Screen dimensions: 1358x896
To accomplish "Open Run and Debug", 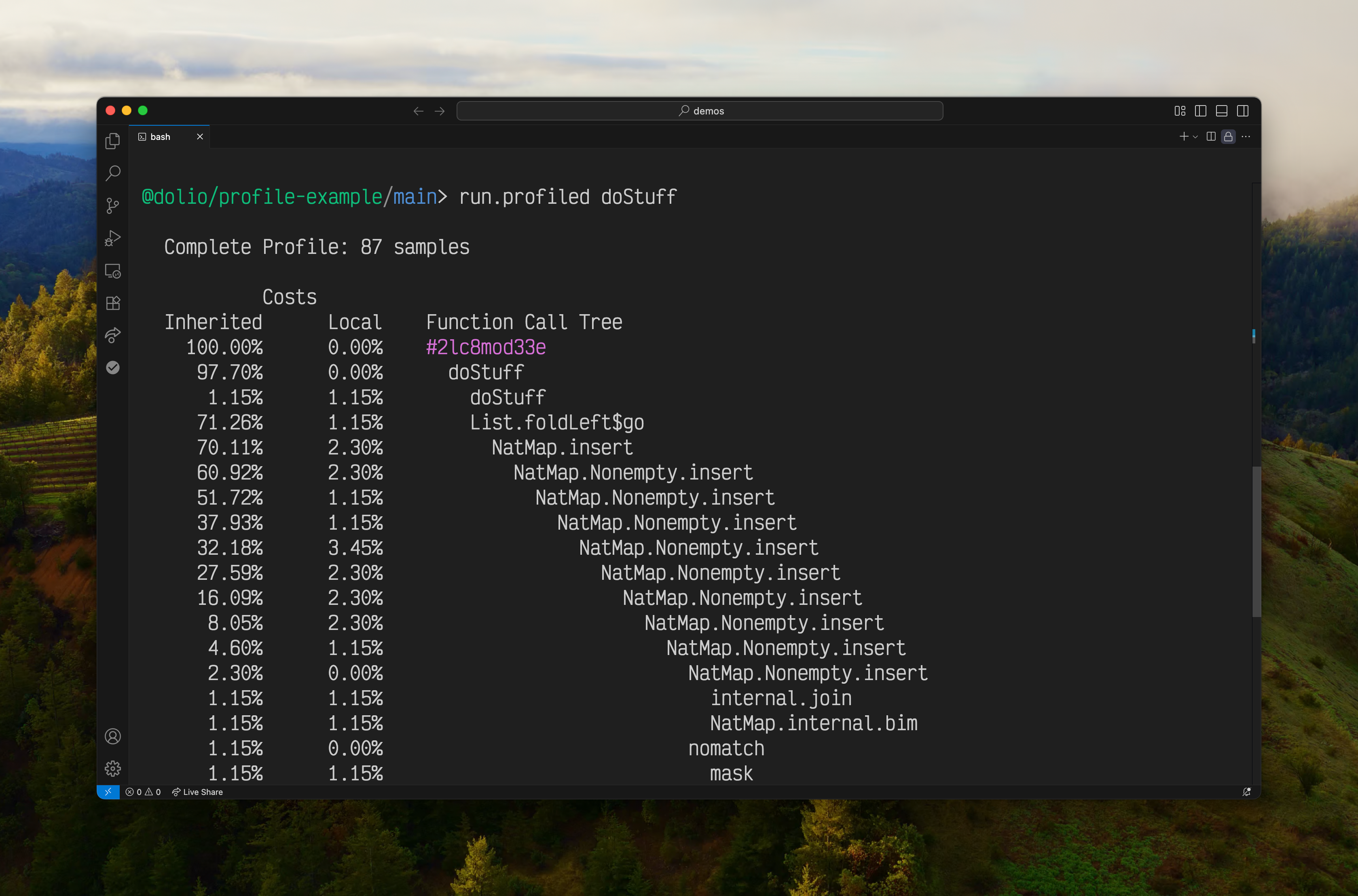I will point(112,237).
